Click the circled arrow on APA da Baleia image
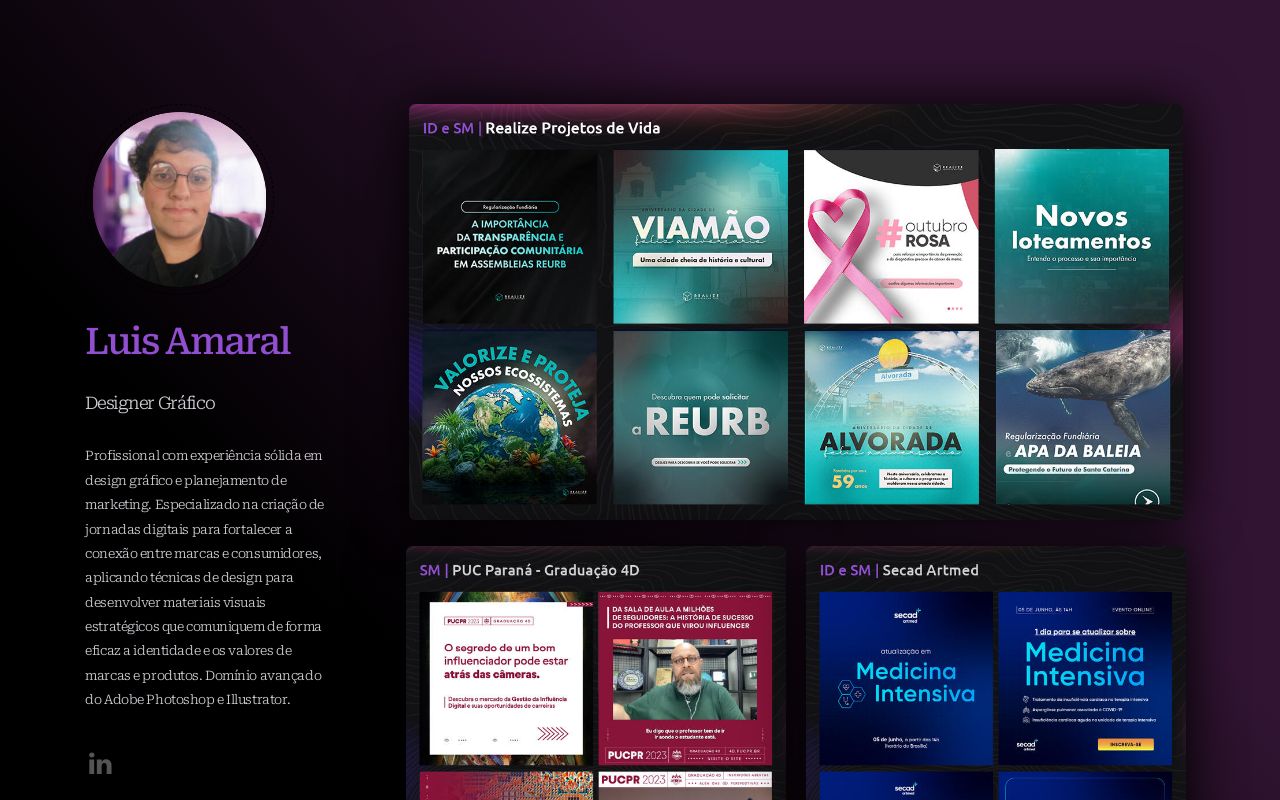The image size is (1280, 800). click(1147, 499)
